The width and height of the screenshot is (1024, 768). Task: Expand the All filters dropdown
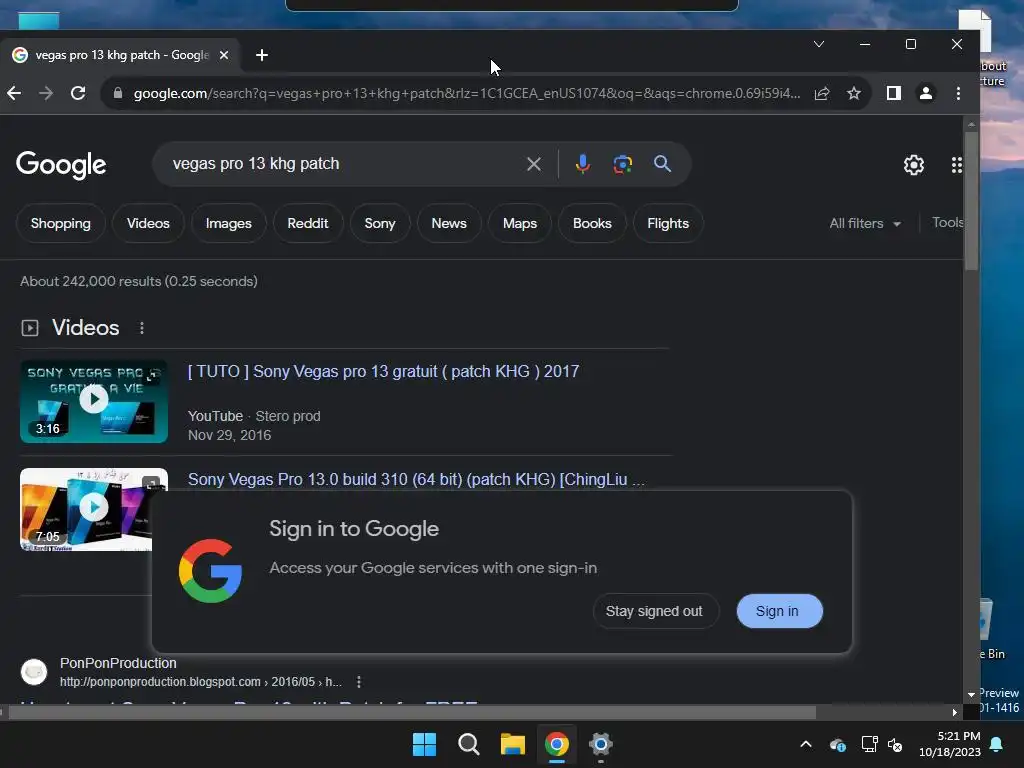pyautogui.click(x=865, y=223)
